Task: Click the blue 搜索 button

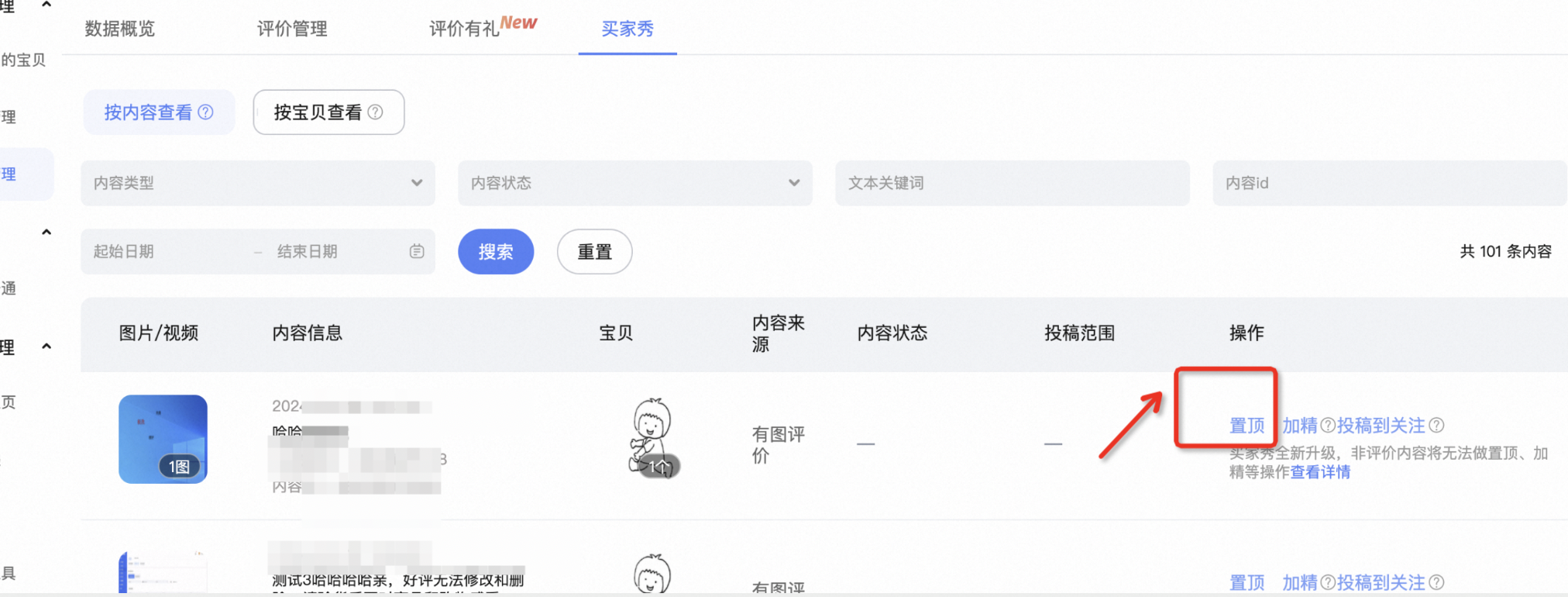Action: point(496,251)
